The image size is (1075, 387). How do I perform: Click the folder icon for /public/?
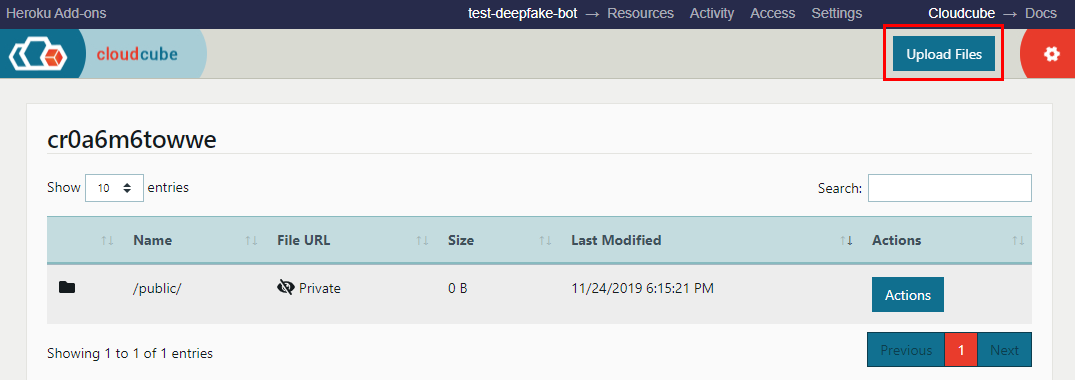[x=67, y=288]
